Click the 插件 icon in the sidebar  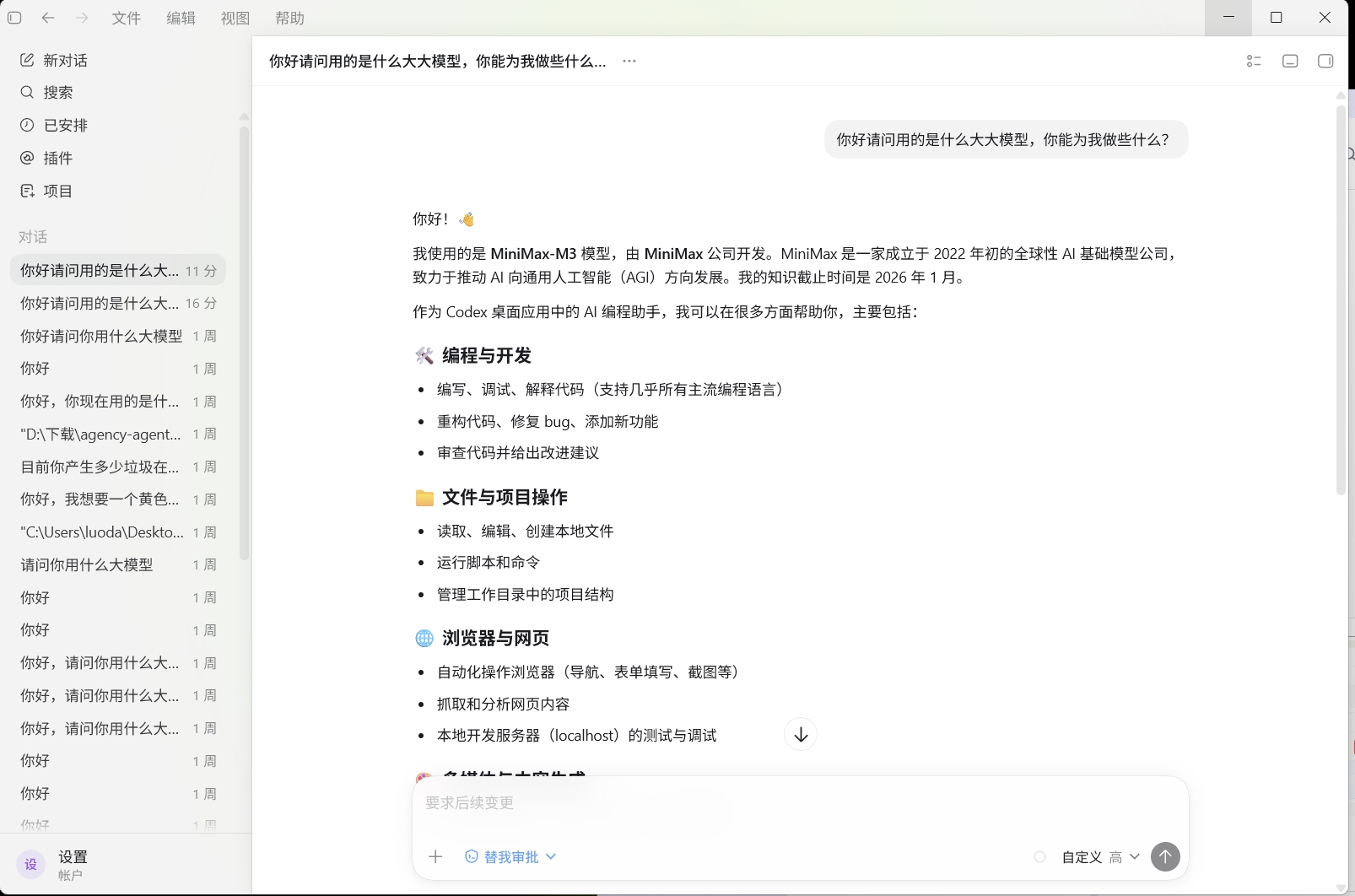click(x=27, y=158)
